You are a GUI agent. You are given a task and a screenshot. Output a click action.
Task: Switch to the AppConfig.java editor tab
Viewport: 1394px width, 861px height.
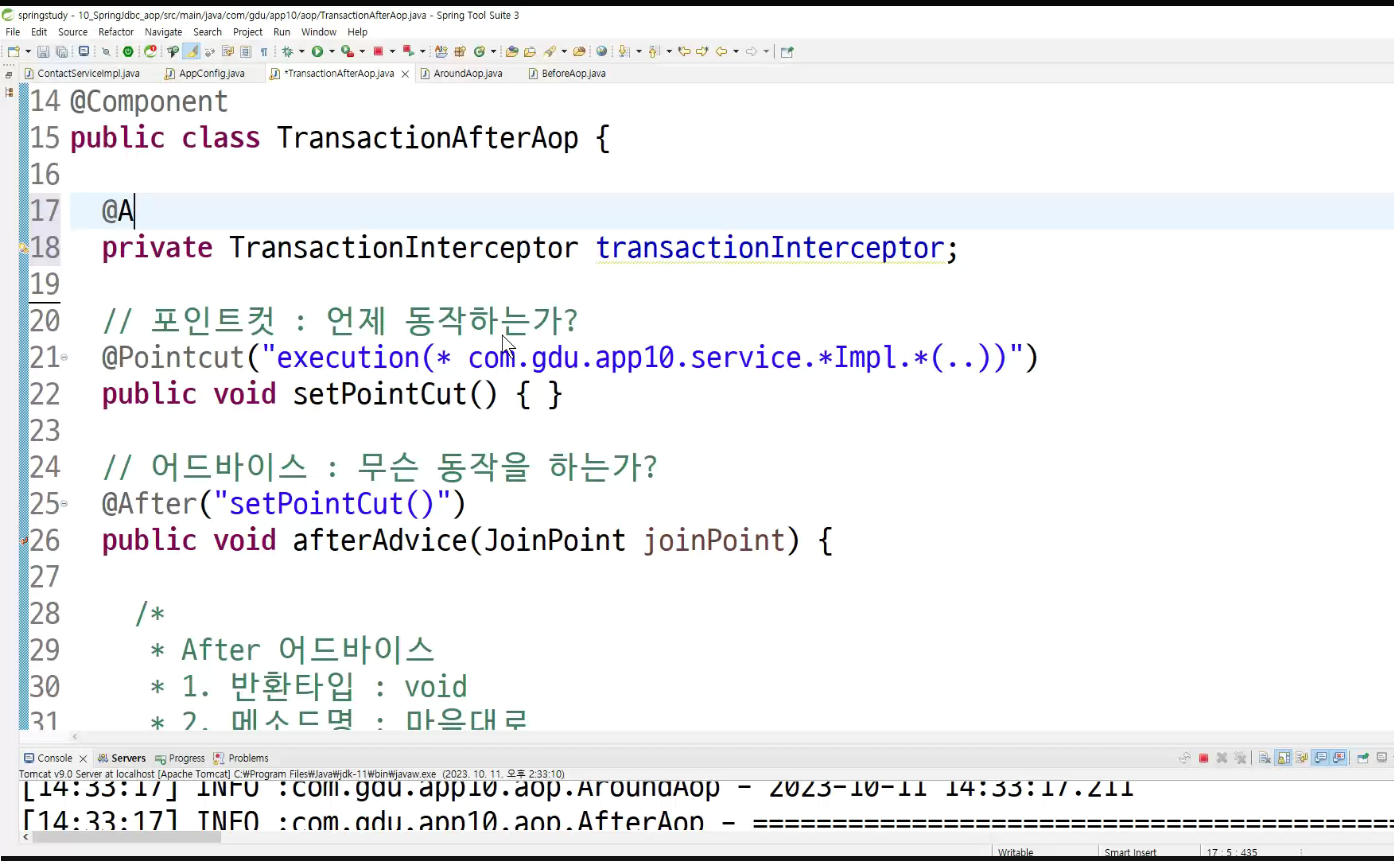(203, 74)
